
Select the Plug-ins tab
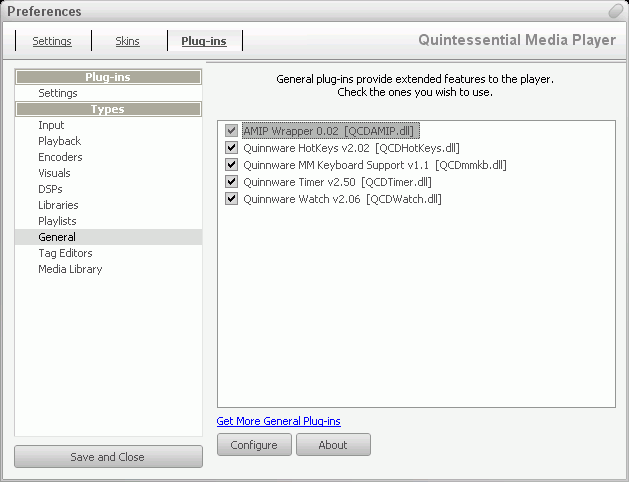pos(204,41)
